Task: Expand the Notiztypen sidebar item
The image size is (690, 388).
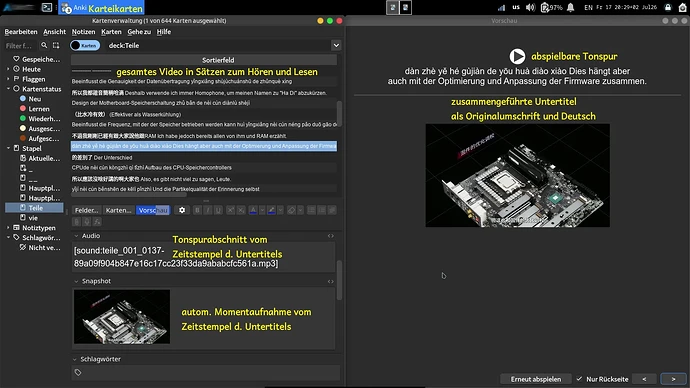Action: (x=8, y=228)
